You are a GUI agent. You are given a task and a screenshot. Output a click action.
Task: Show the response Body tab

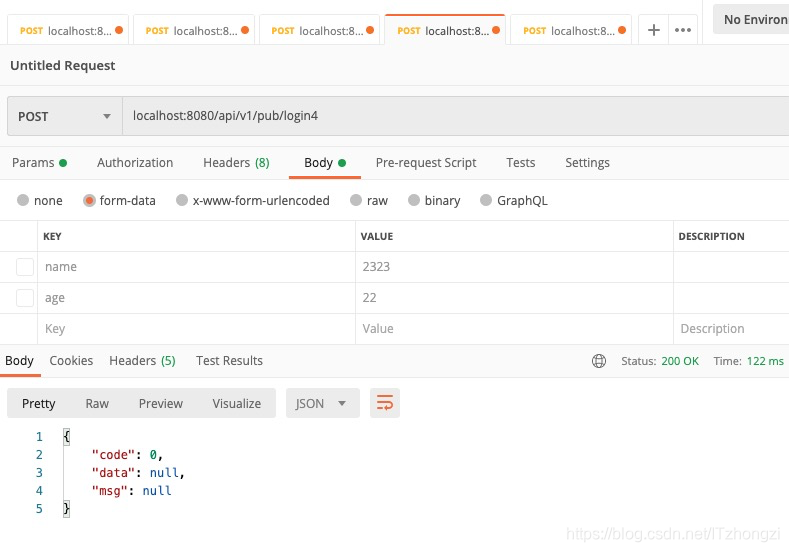coord(19,360)
